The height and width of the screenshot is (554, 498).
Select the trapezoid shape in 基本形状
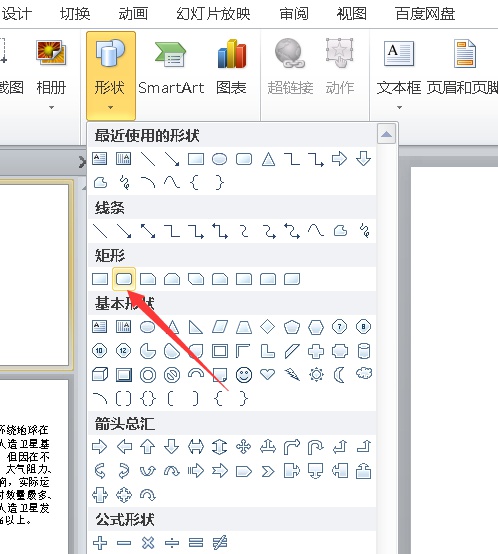click(x=244, y=327)
